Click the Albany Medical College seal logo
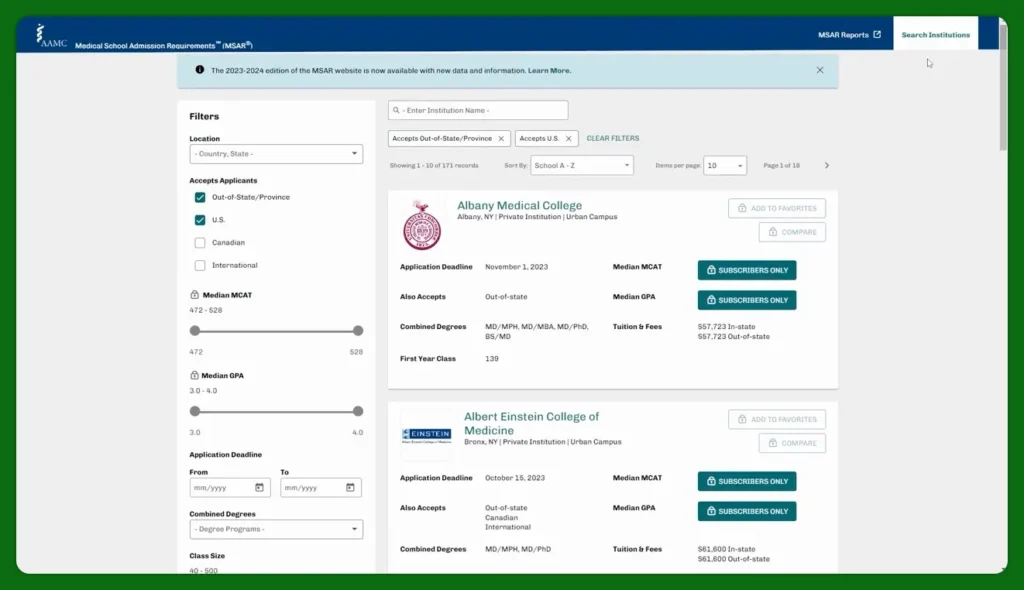 (x=422, y=225)
